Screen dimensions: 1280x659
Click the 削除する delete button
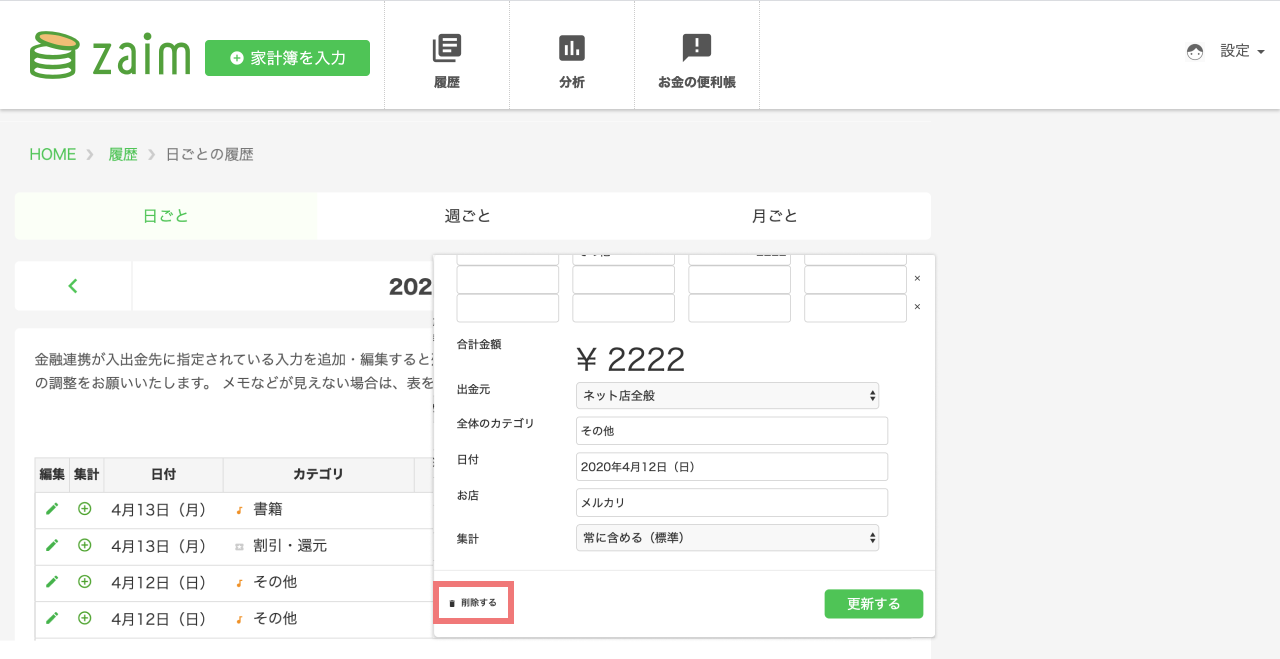pos(473,603)
